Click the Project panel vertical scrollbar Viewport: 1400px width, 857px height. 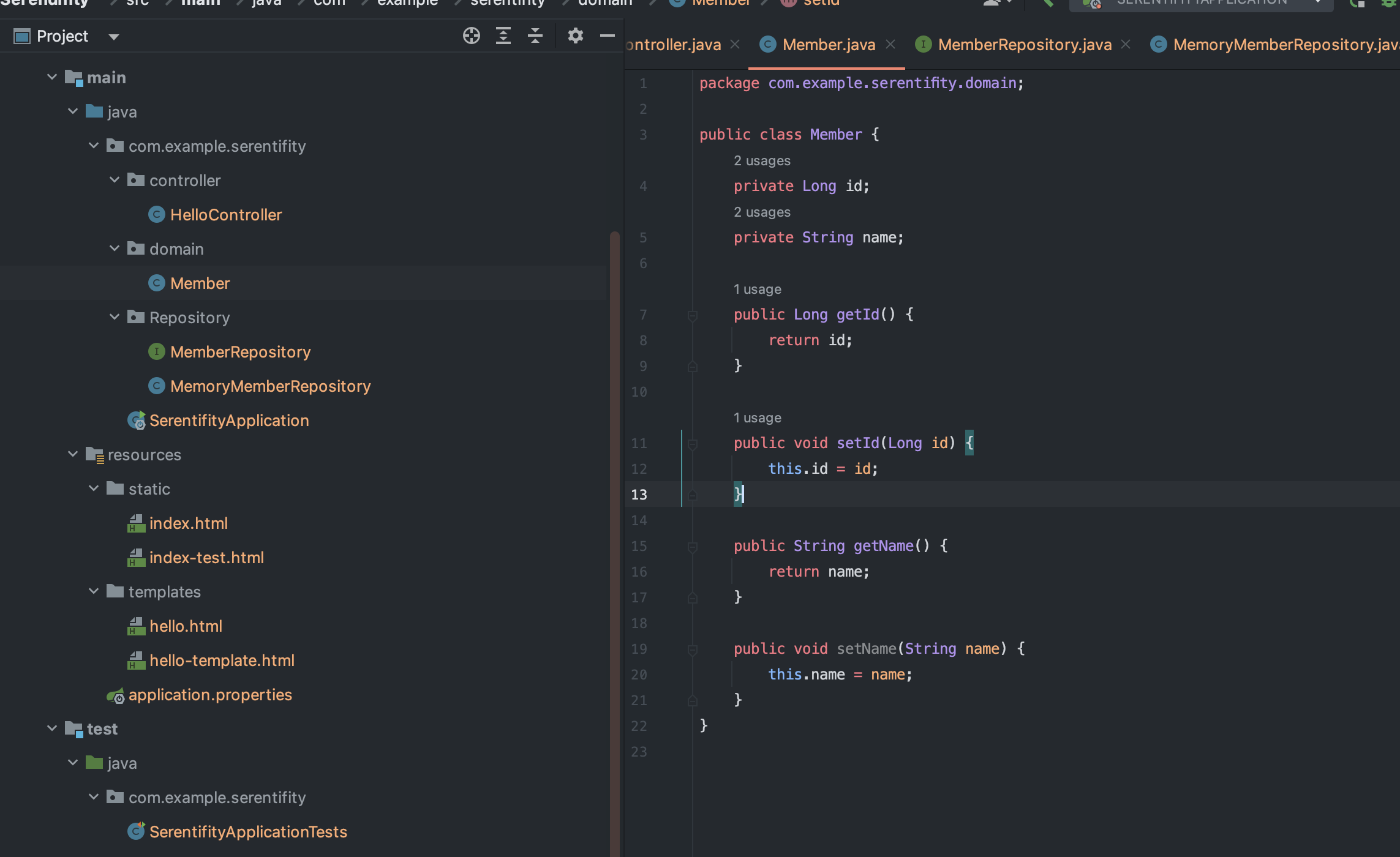(x=615, y=544)
